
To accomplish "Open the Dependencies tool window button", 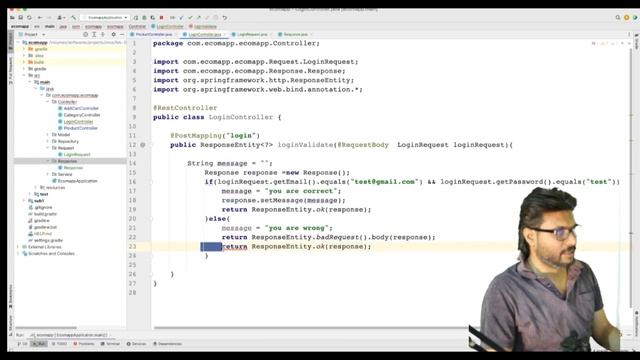I will coord(167,344).
